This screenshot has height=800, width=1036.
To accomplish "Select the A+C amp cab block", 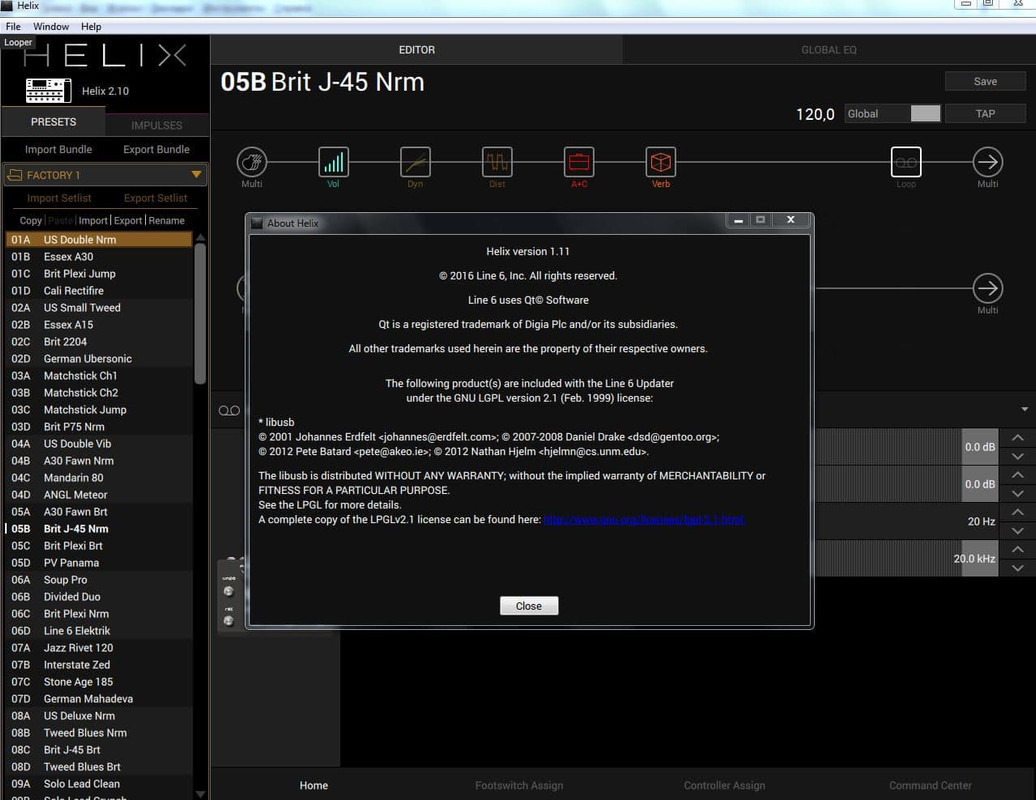I will click(x=579, y=162).
